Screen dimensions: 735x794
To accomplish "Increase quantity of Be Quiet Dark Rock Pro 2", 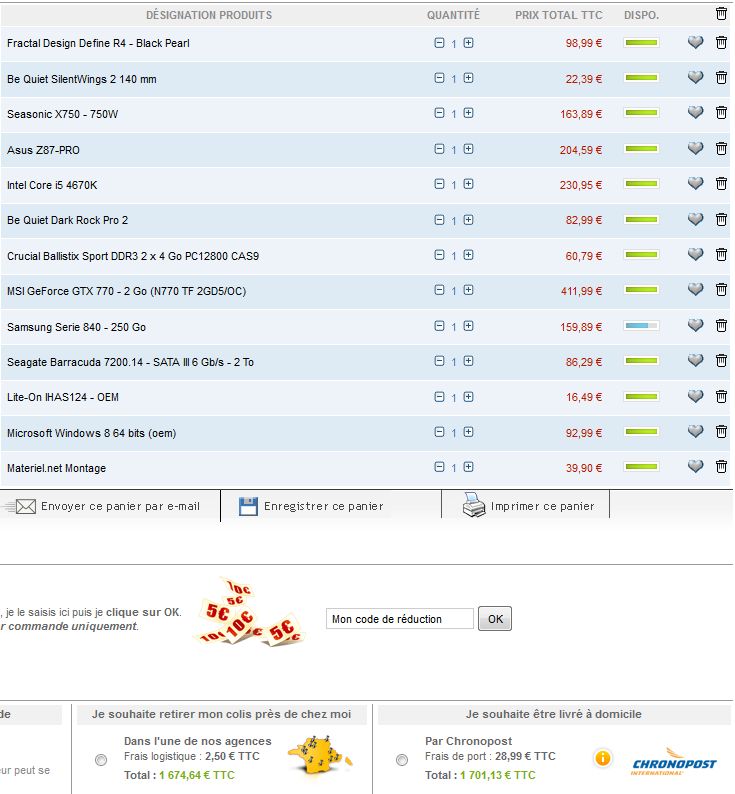I will coord(469,220).
